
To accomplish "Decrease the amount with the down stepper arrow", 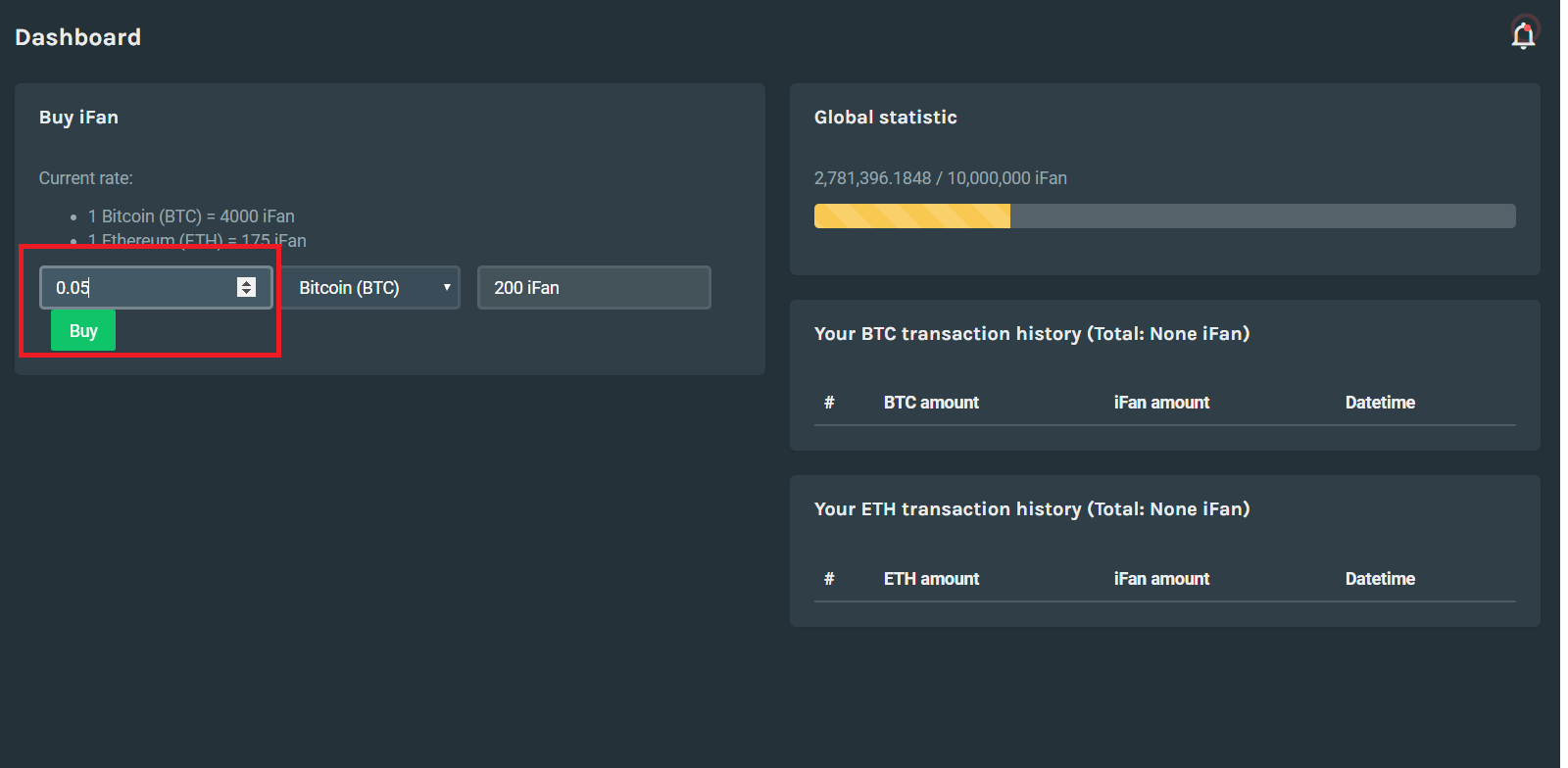I will coord(246,292).
